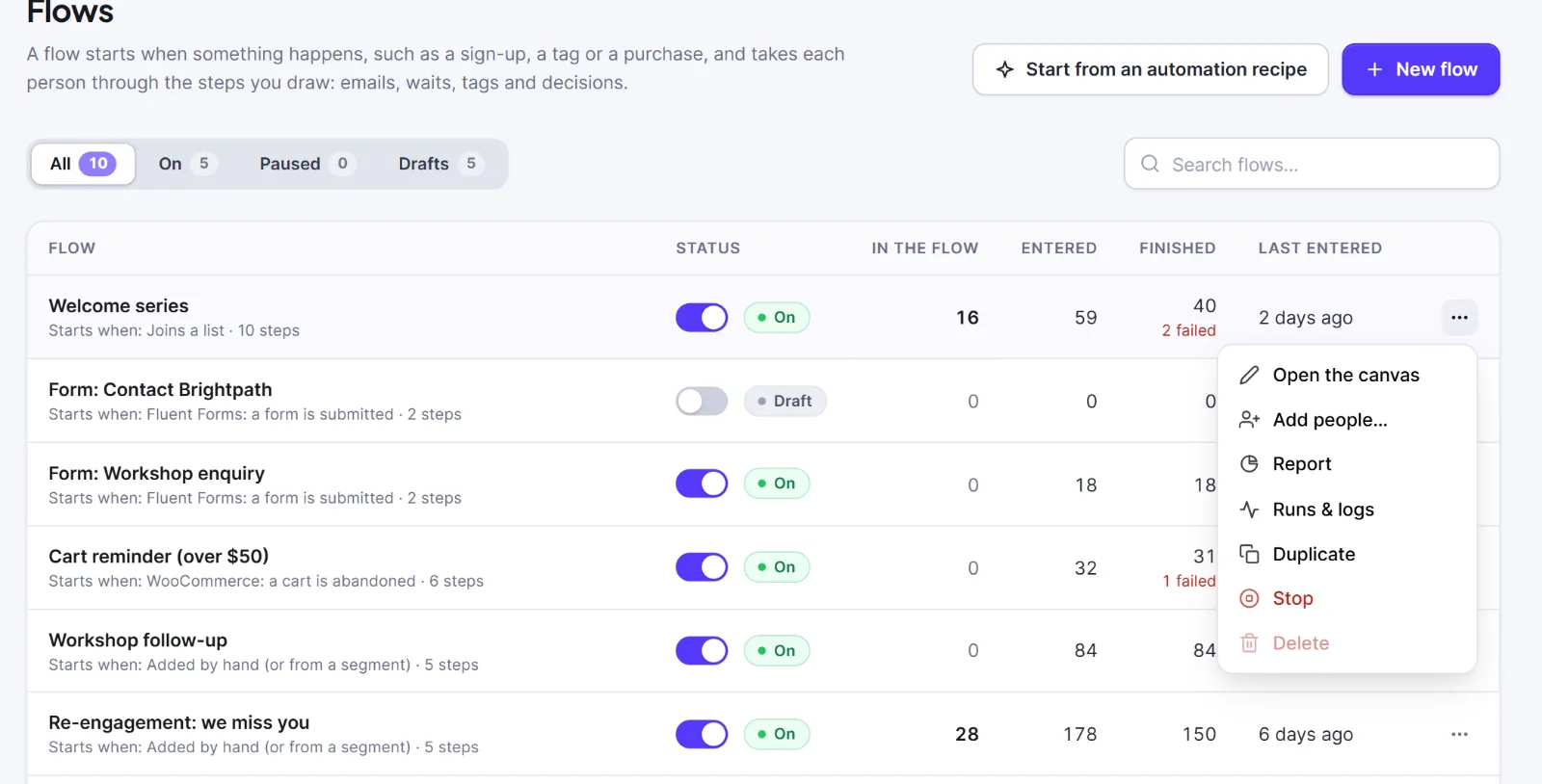Turn on the Form: Contact Brightpath toggle

coord(702,401)
